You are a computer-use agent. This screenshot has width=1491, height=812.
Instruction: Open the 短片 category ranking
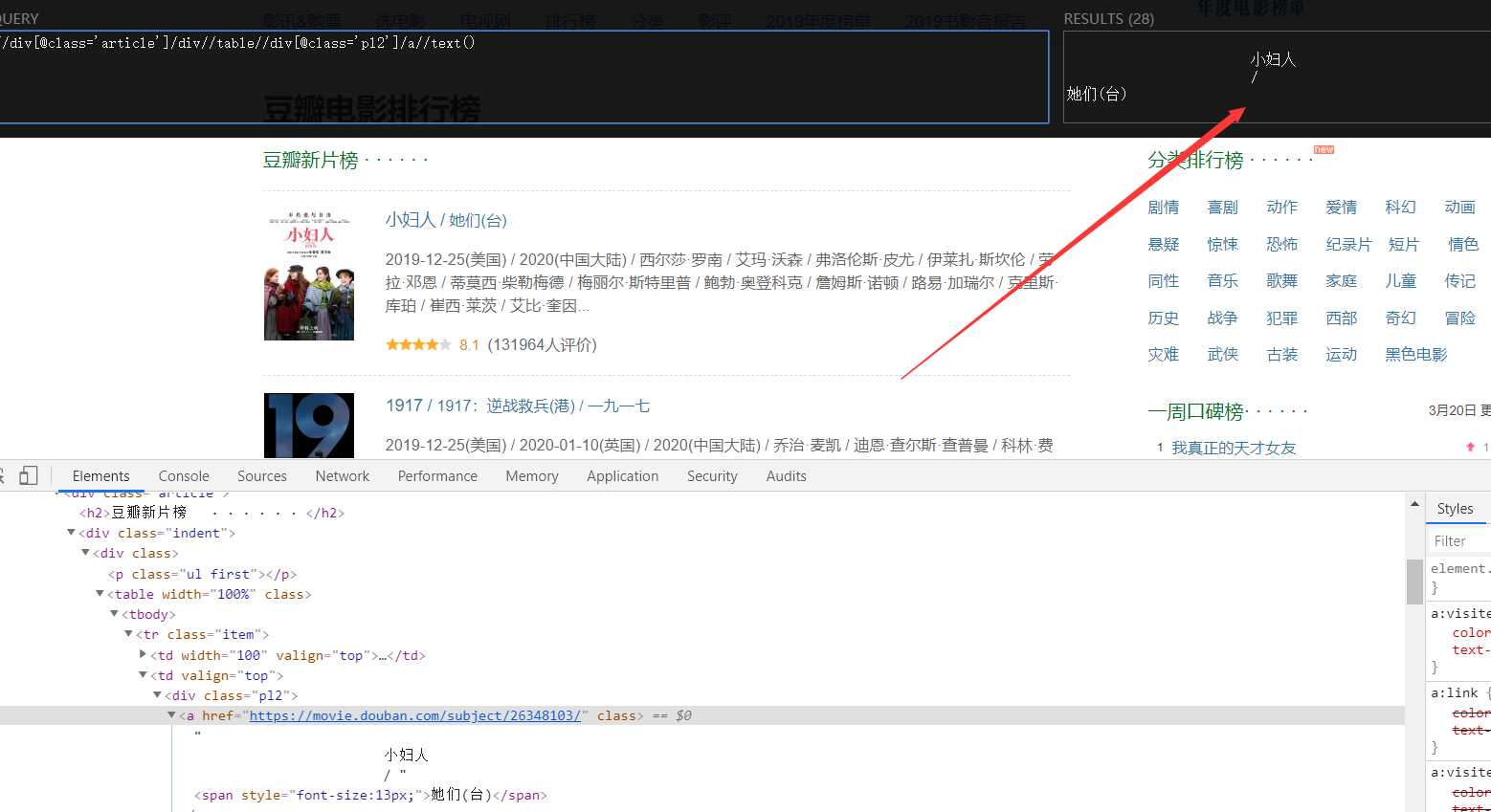point(1404,245)
